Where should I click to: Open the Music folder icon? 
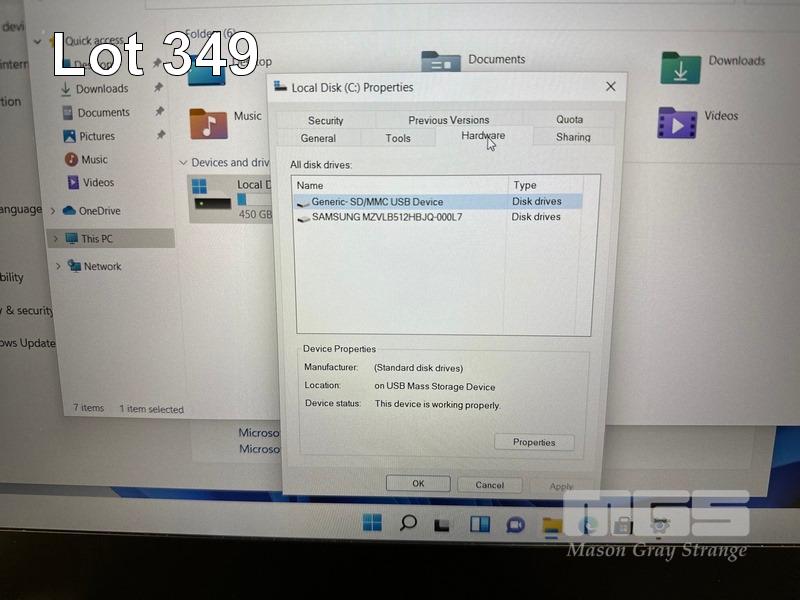coord(208,123)
